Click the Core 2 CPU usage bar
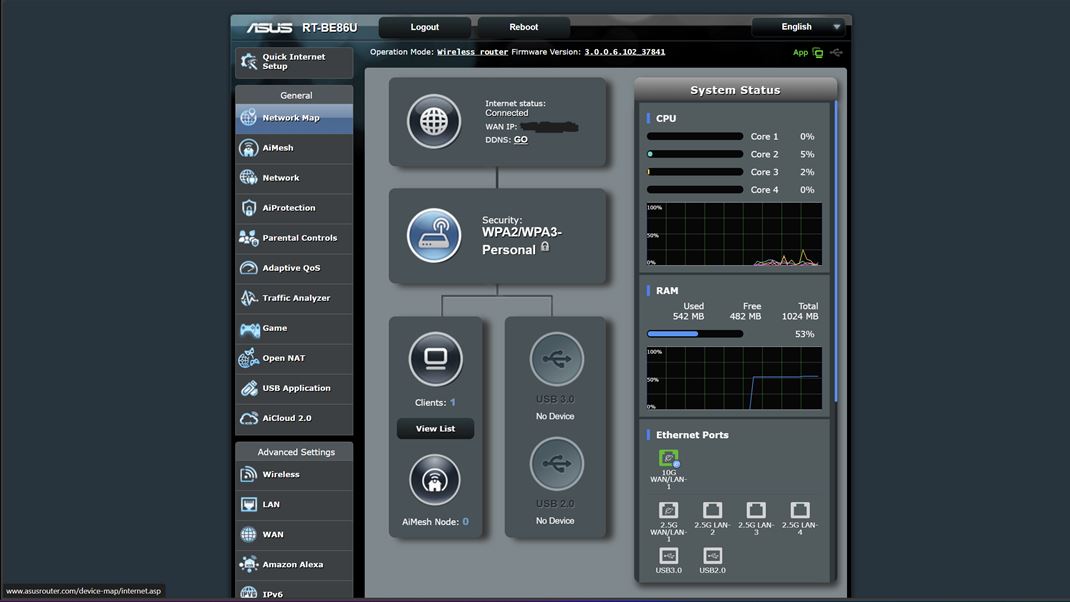1070x602 pixels. point(695,154)
